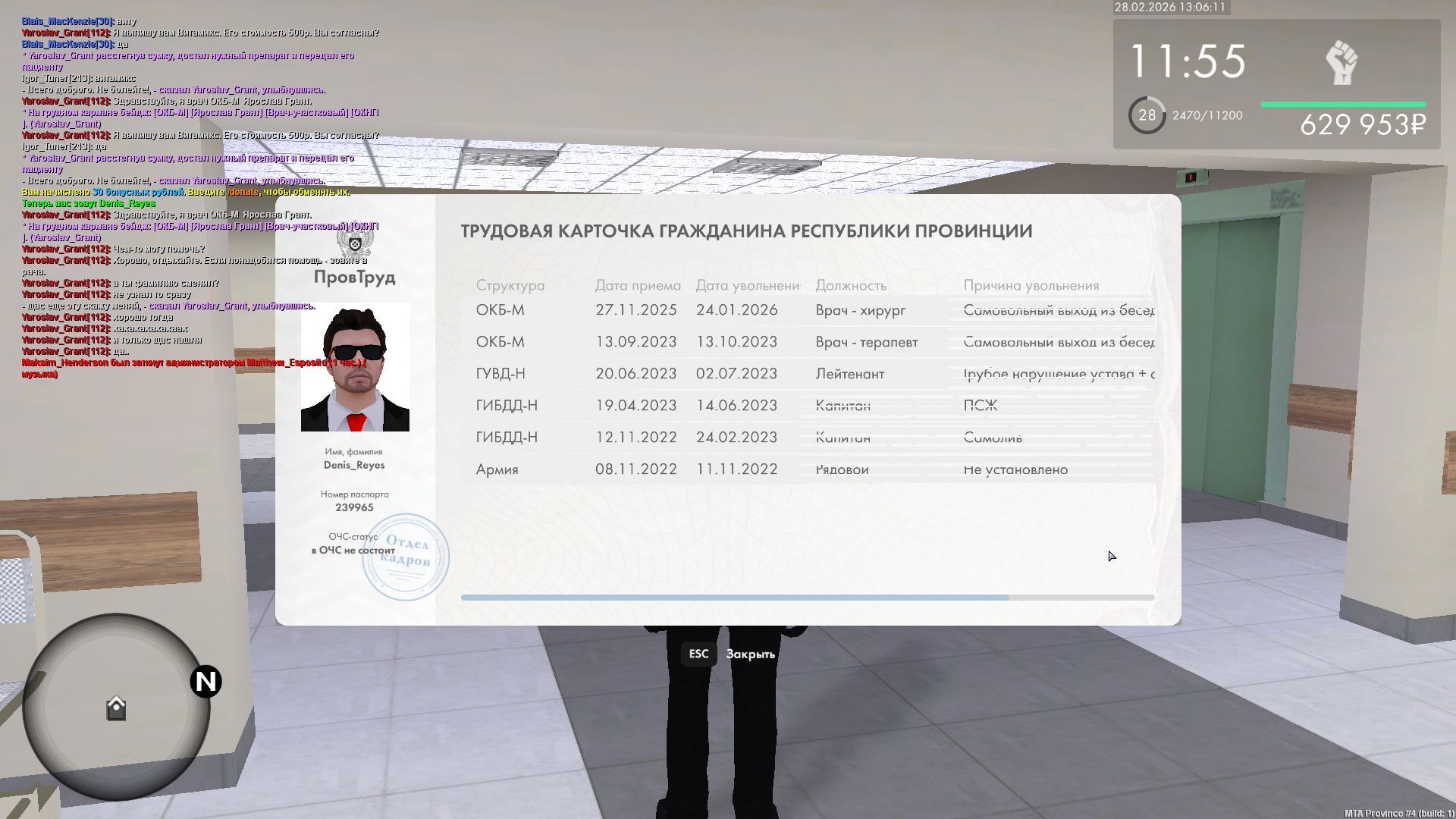Viewport: 1456px width, 819px height.
Task: Click the N compass marker on minimap
Action: point(206,681)
